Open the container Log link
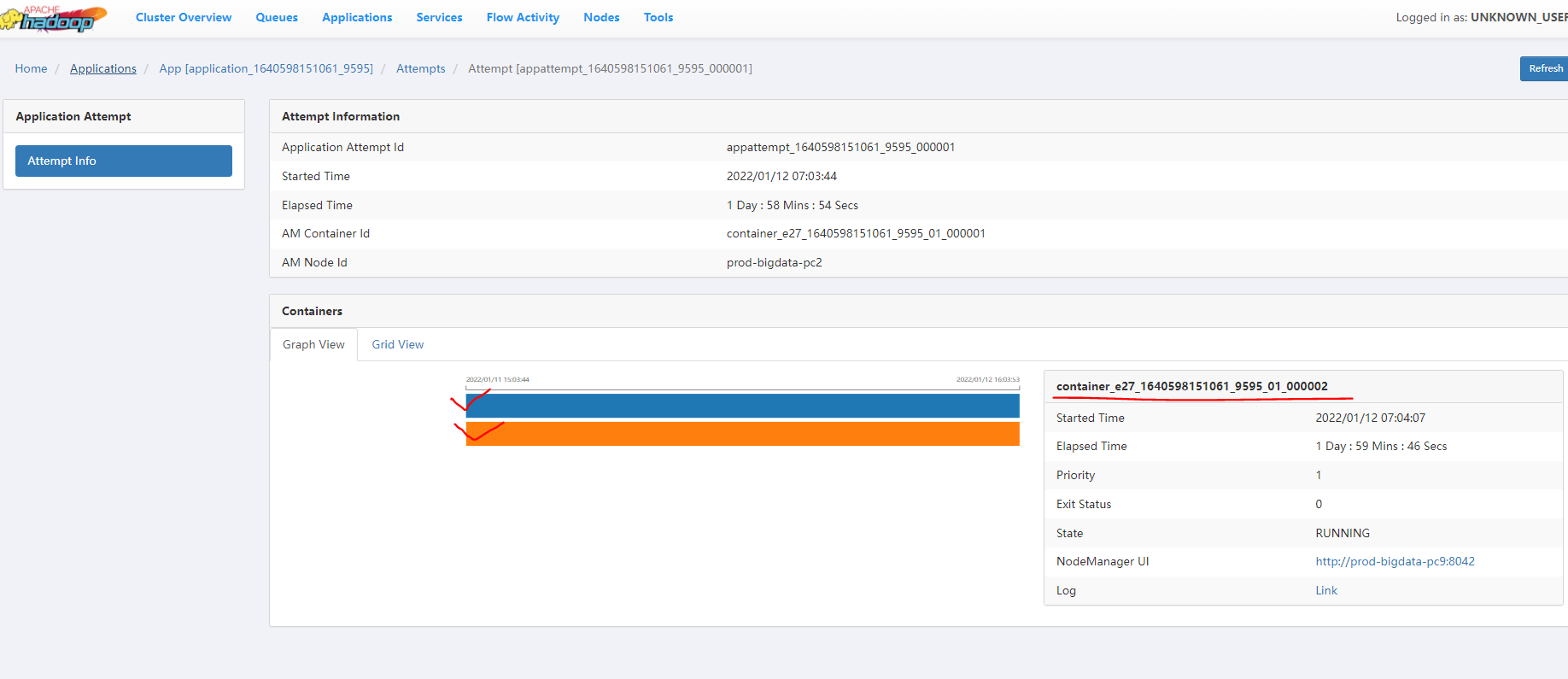Screen dimensions: 1568x679 [x=1326, y=590]
